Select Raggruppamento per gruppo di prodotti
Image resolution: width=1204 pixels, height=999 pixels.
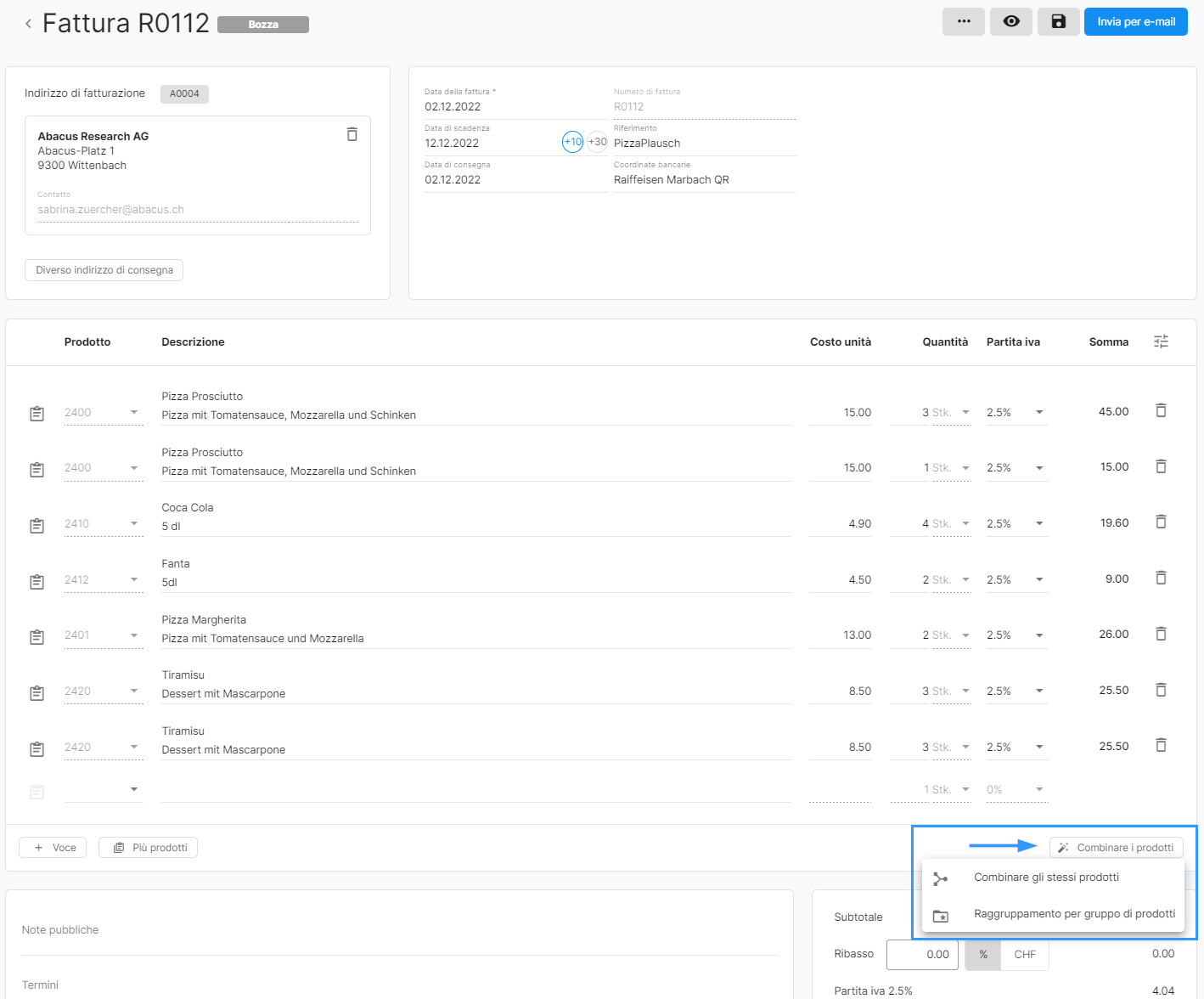(1074, 914)
